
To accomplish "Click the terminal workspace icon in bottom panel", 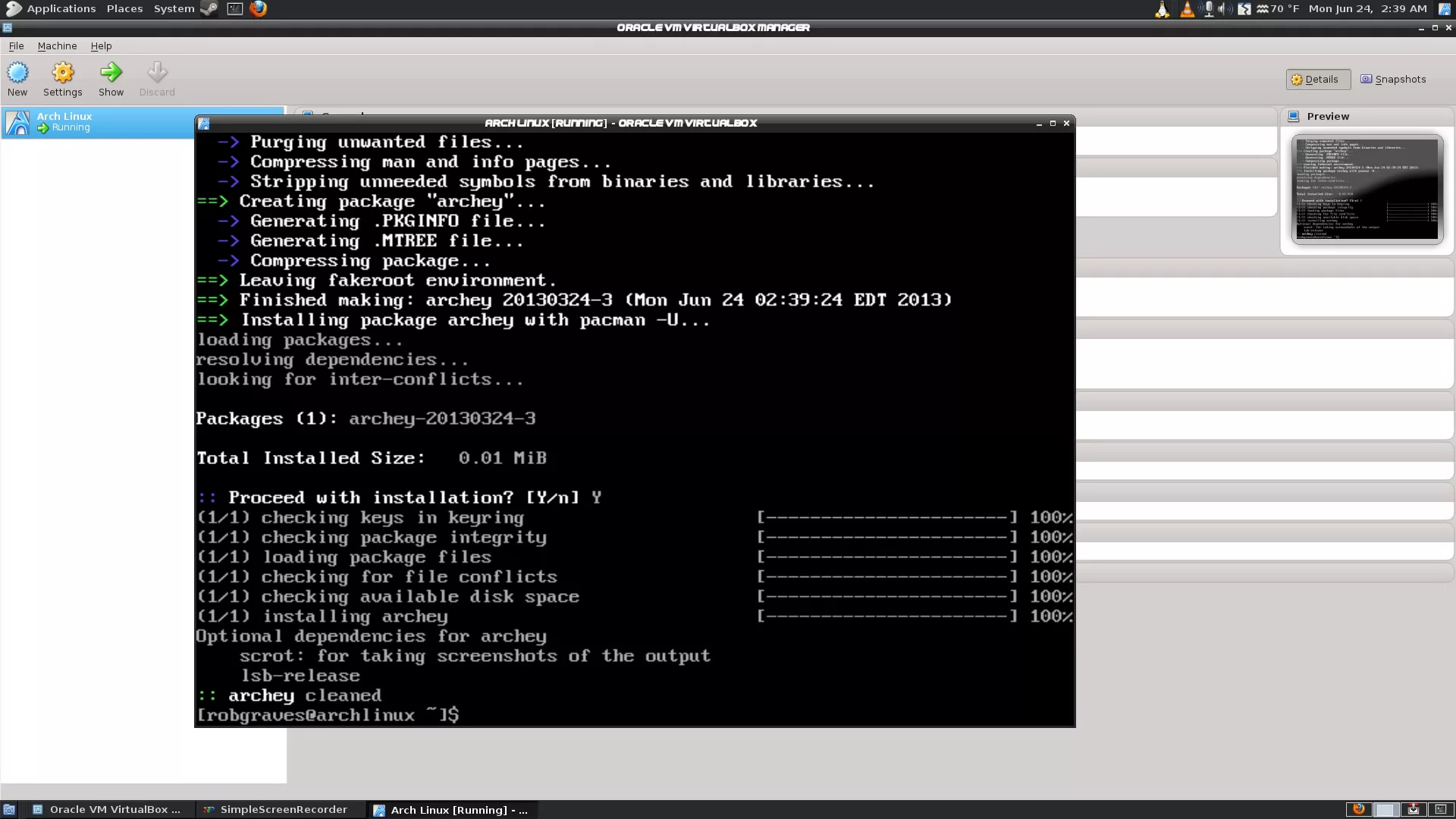I will tap(1440, 809).
